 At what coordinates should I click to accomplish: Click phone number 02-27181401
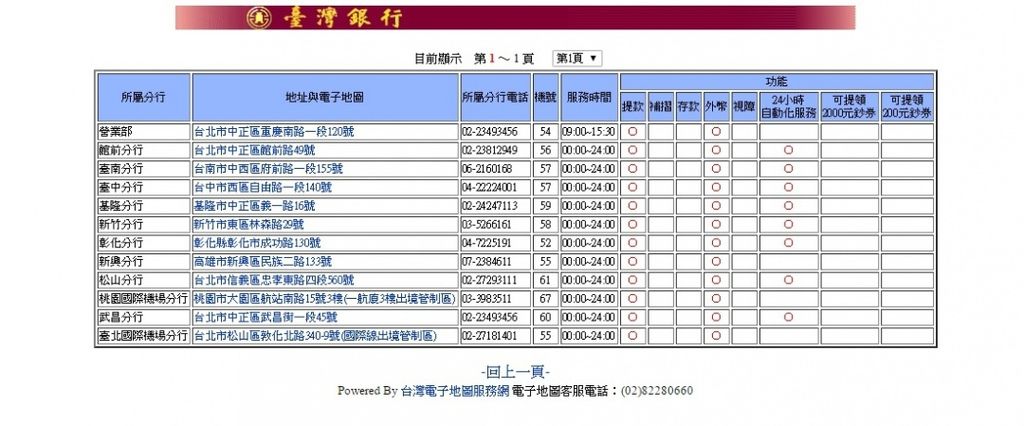tap(490, 336)
